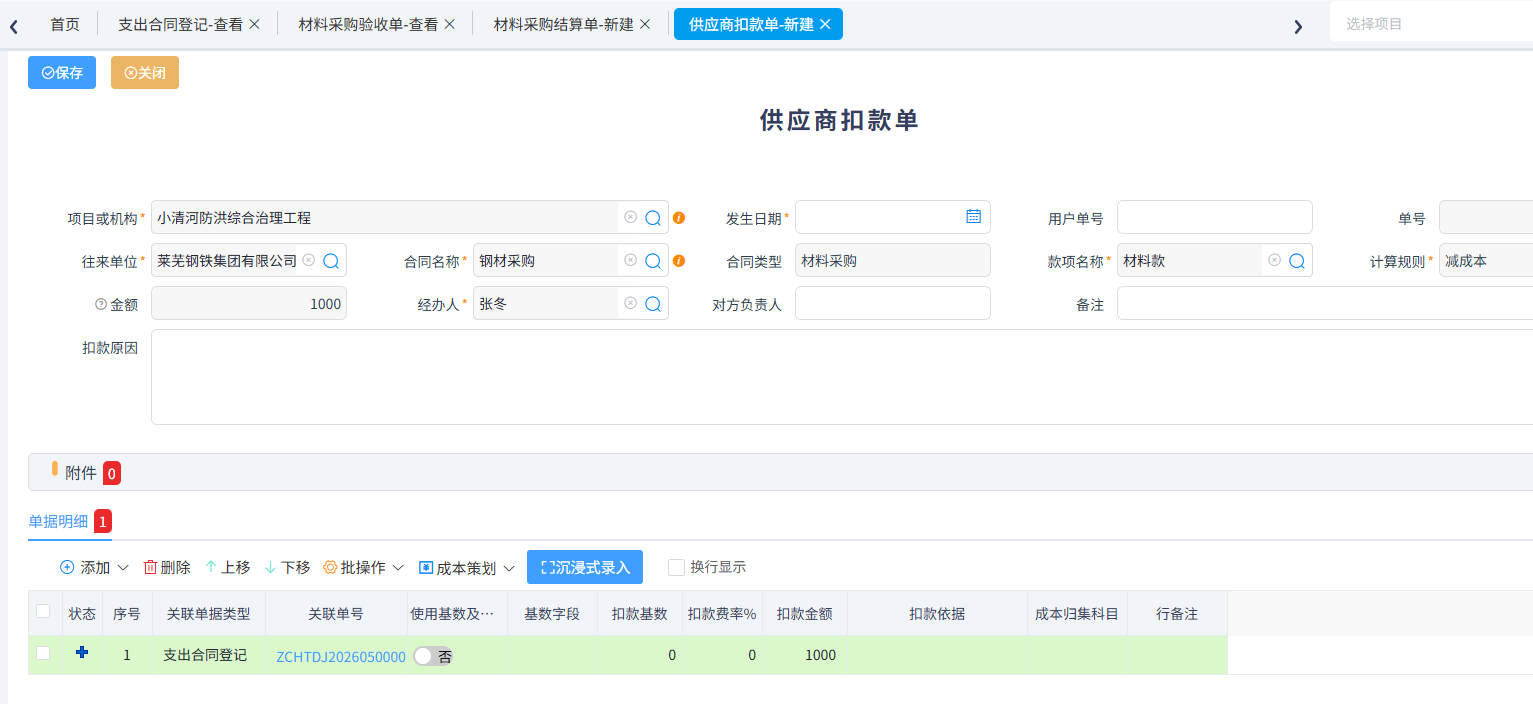Viewport: 1533px width, 704px height.
Task: Switch to 材料采购验收单-查看 tab
Action: pyautogui.click(x=368, y=24)
